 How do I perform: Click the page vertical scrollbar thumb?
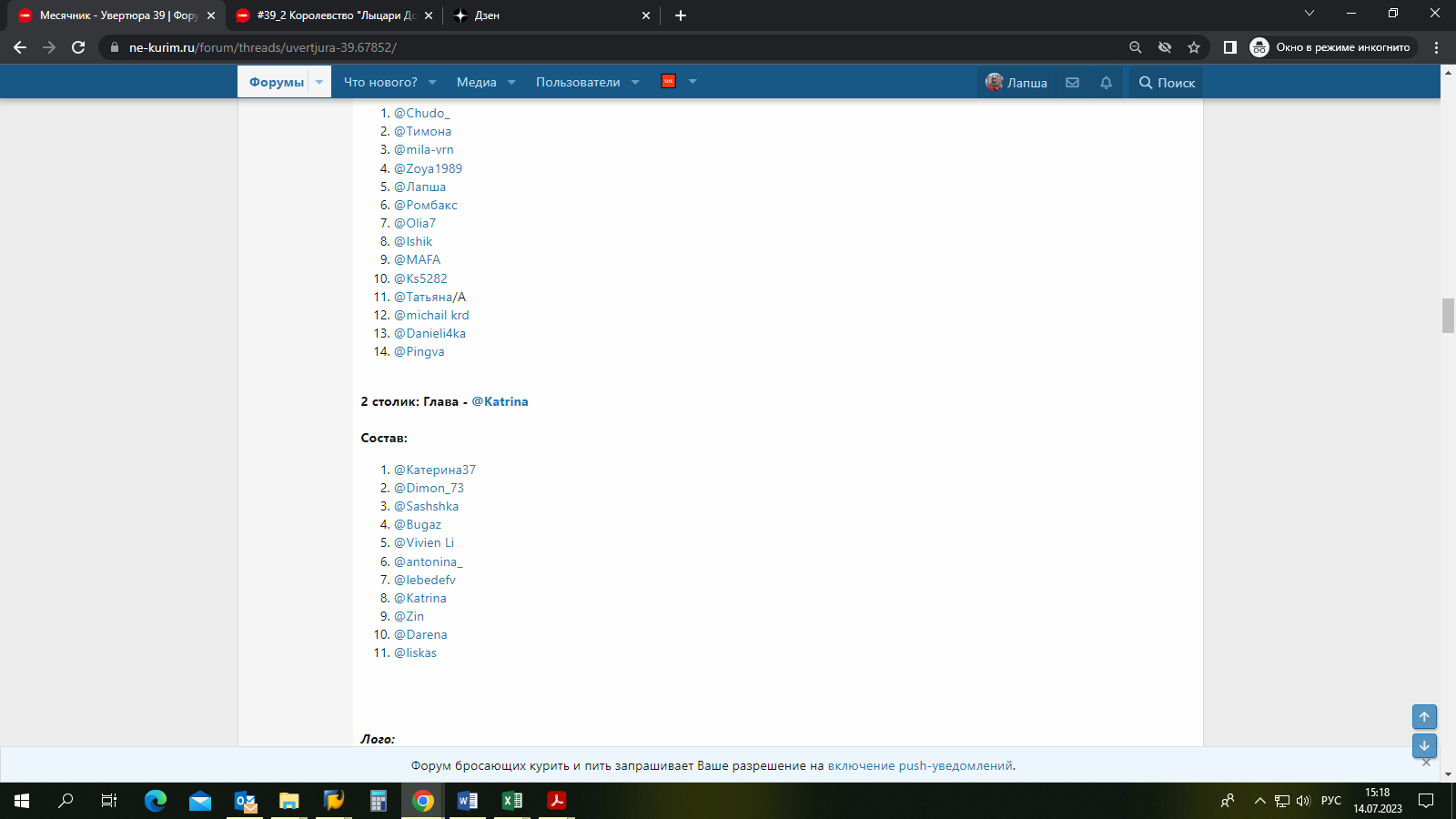(x=1448, y=316)
